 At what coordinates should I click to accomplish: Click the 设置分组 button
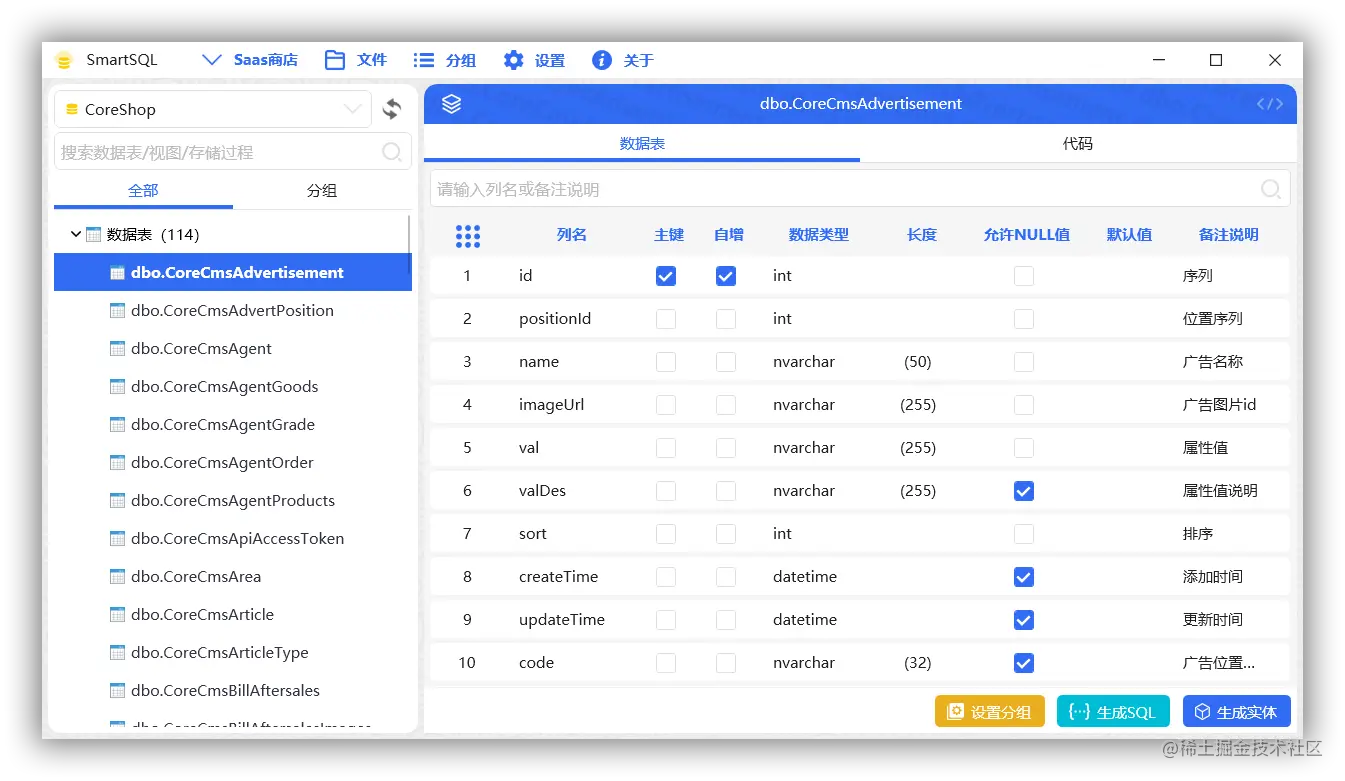(990, 712)
